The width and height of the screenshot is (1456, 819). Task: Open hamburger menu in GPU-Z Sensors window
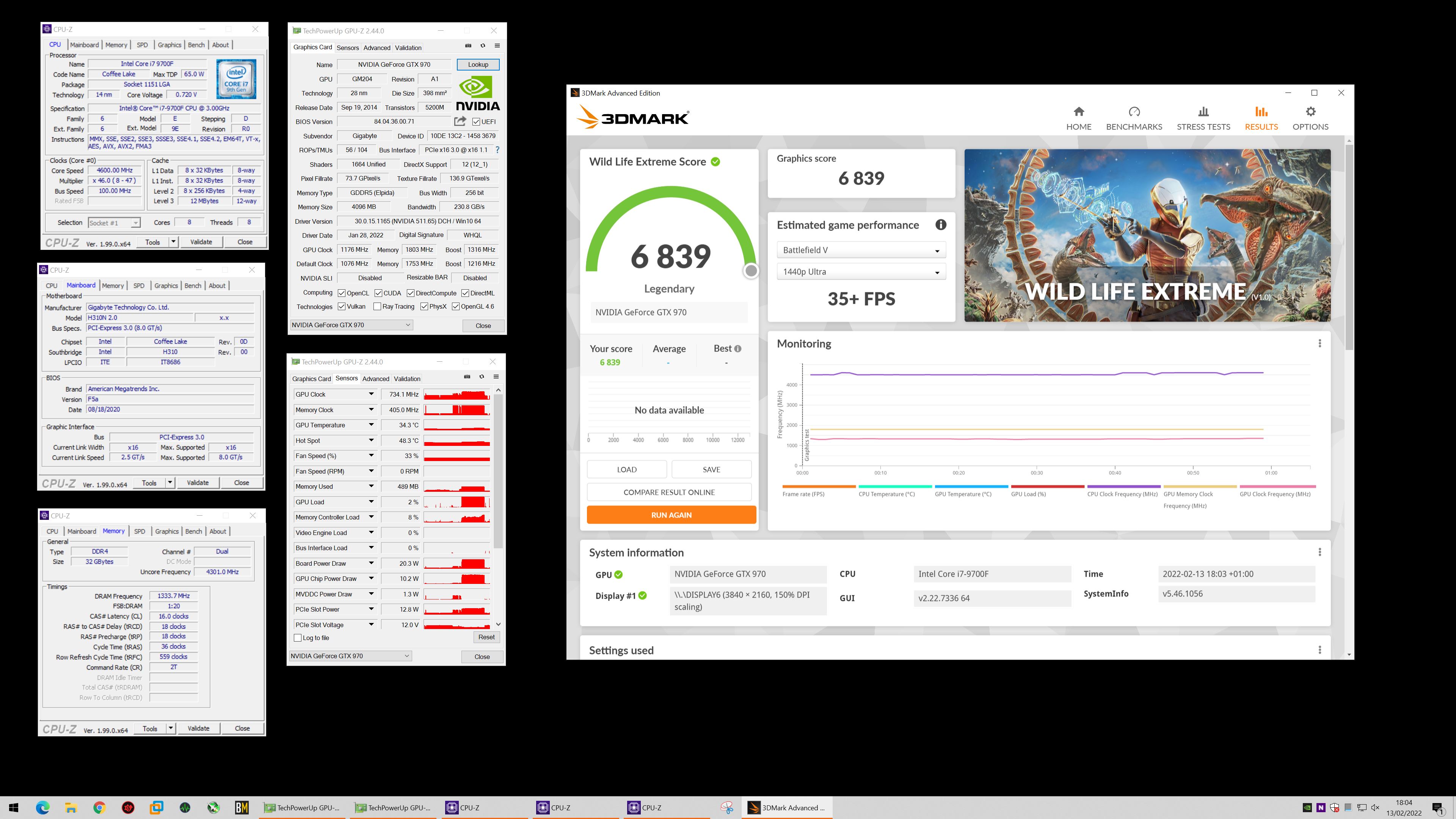(496, 377)
